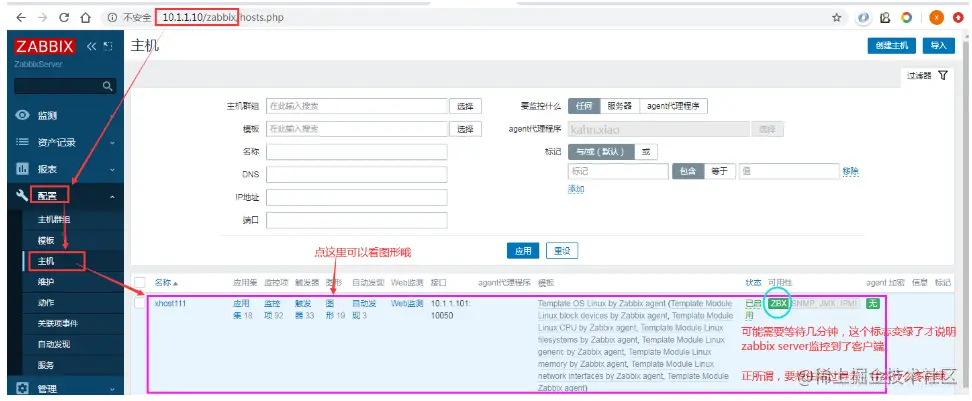Click the 重设 filter button

562,251
